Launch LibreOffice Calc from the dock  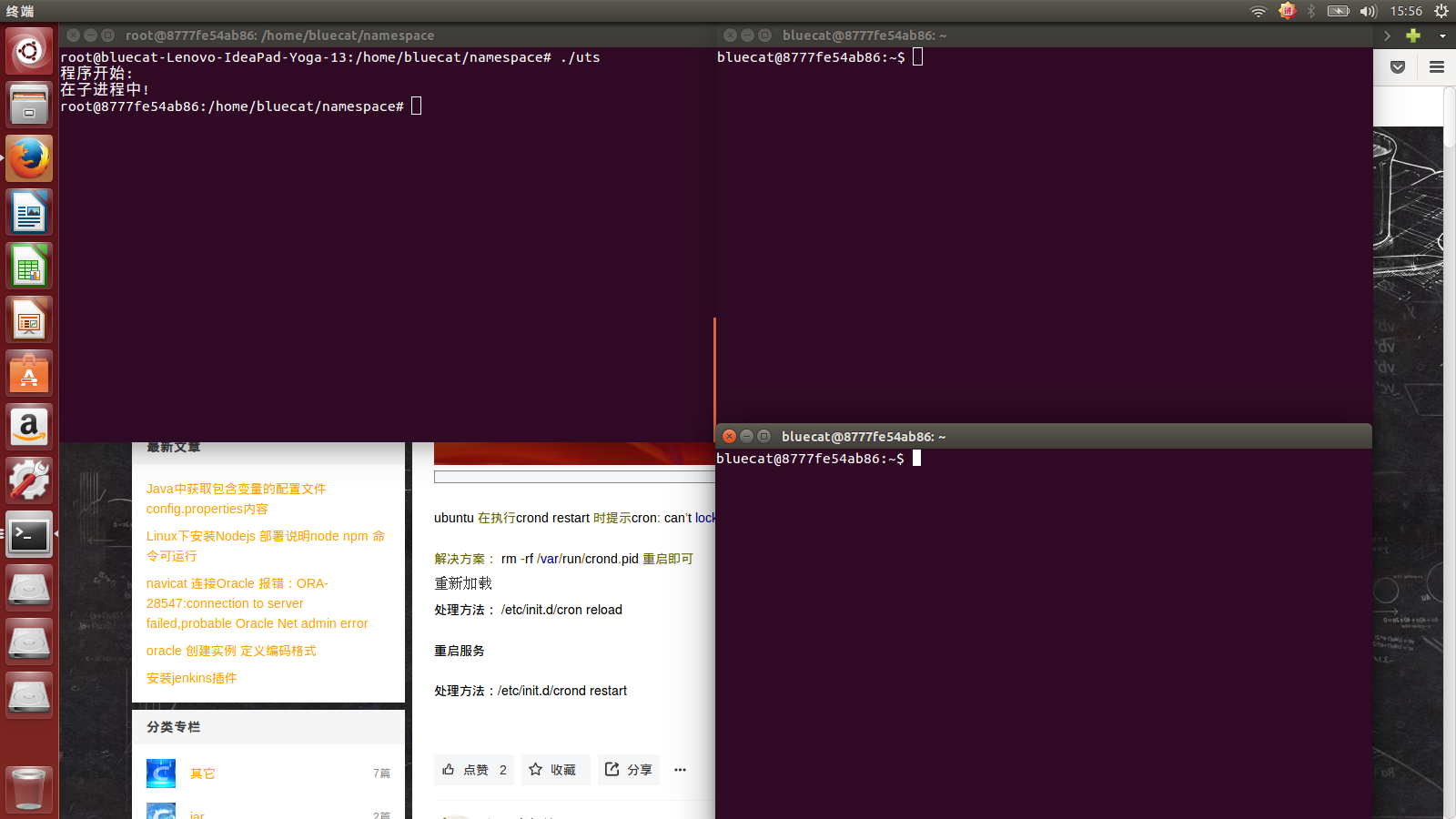(x=29, y=266)
